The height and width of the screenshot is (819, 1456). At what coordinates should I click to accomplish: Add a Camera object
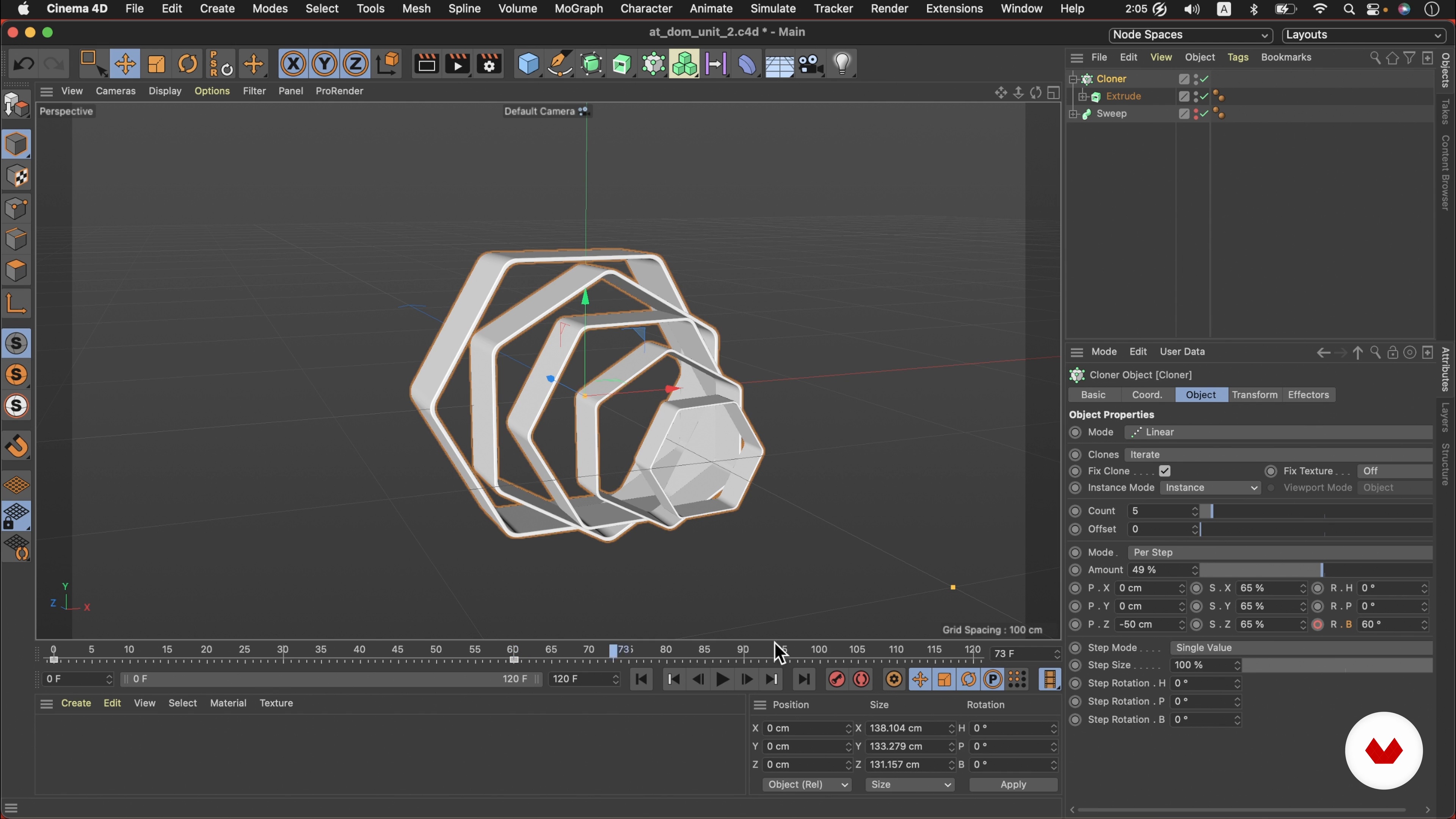811,64
